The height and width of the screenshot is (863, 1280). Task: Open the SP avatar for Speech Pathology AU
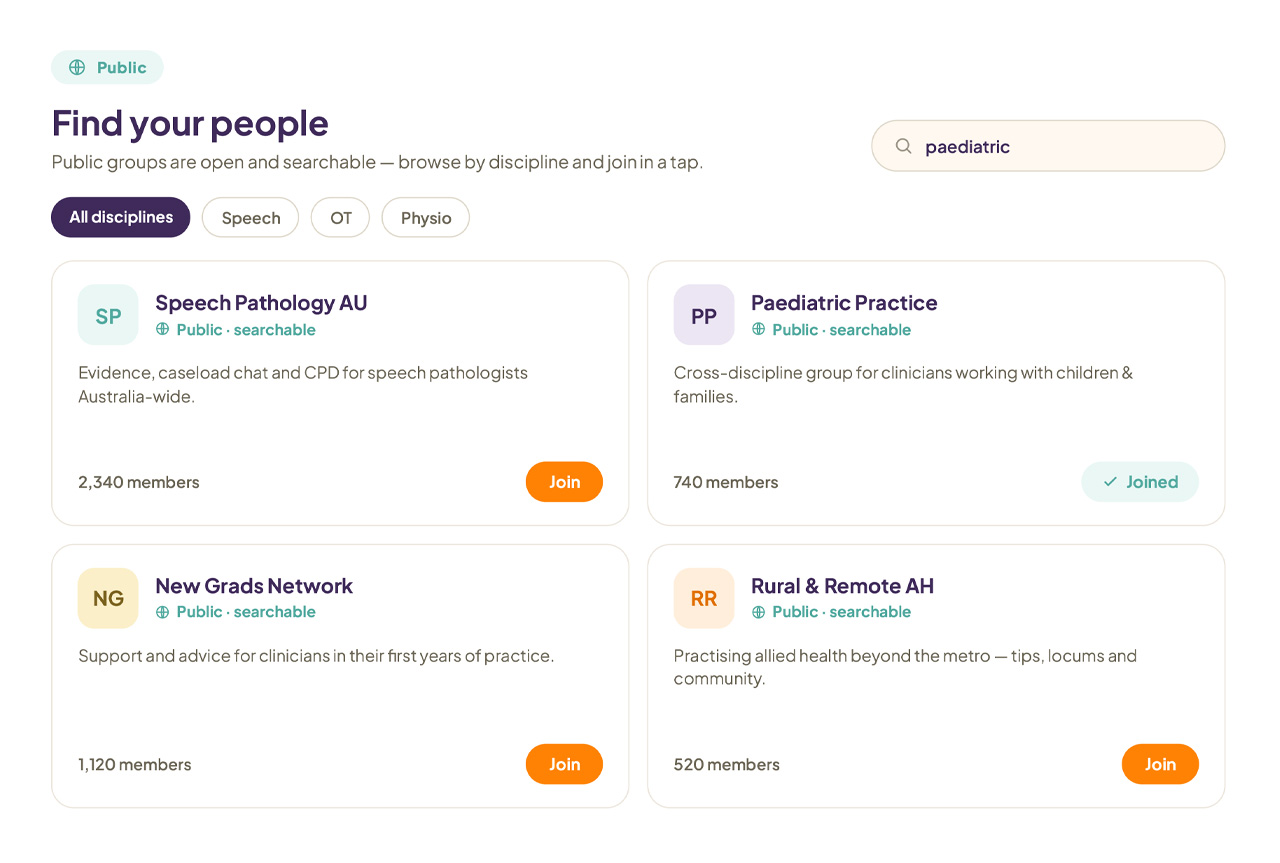point(108,315)
